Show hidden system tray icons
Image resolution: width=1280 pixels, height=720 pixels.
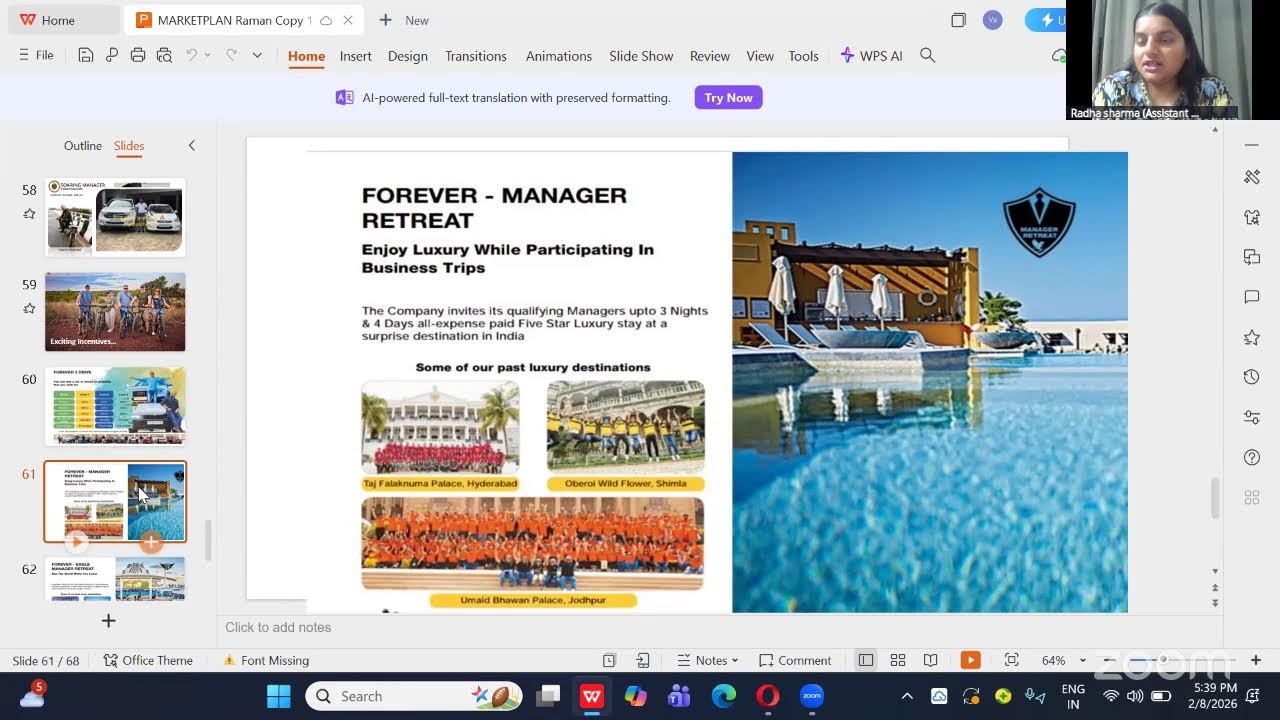tap(907, 696)
